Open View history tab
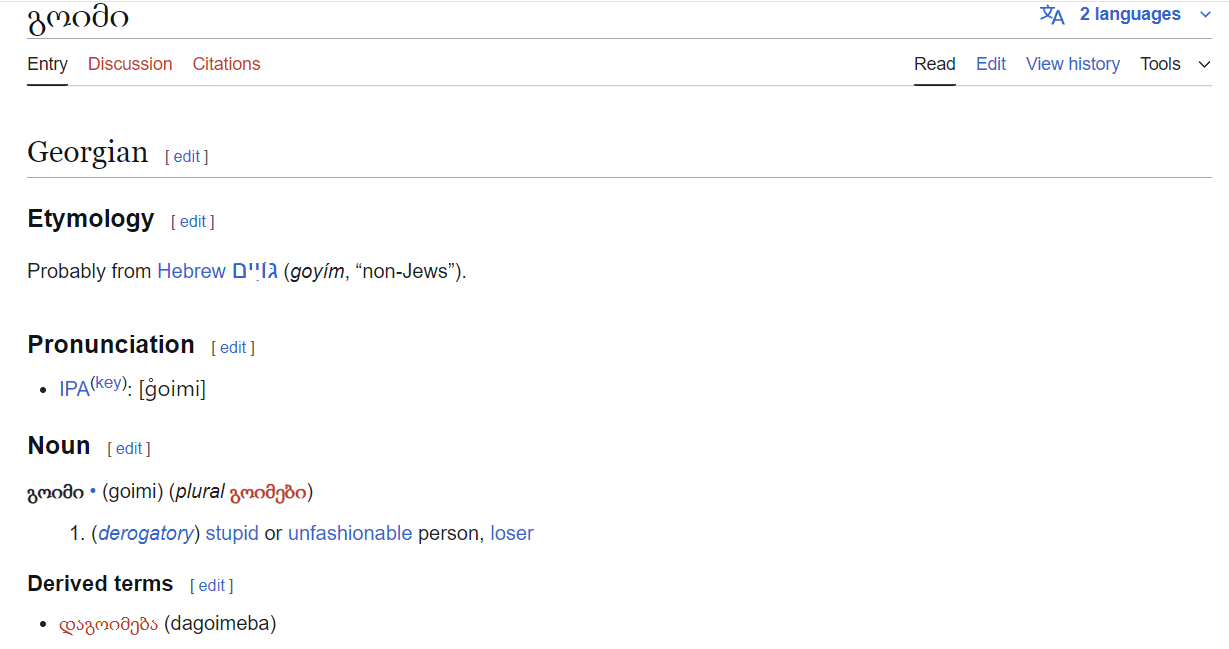 [1073, 64]
